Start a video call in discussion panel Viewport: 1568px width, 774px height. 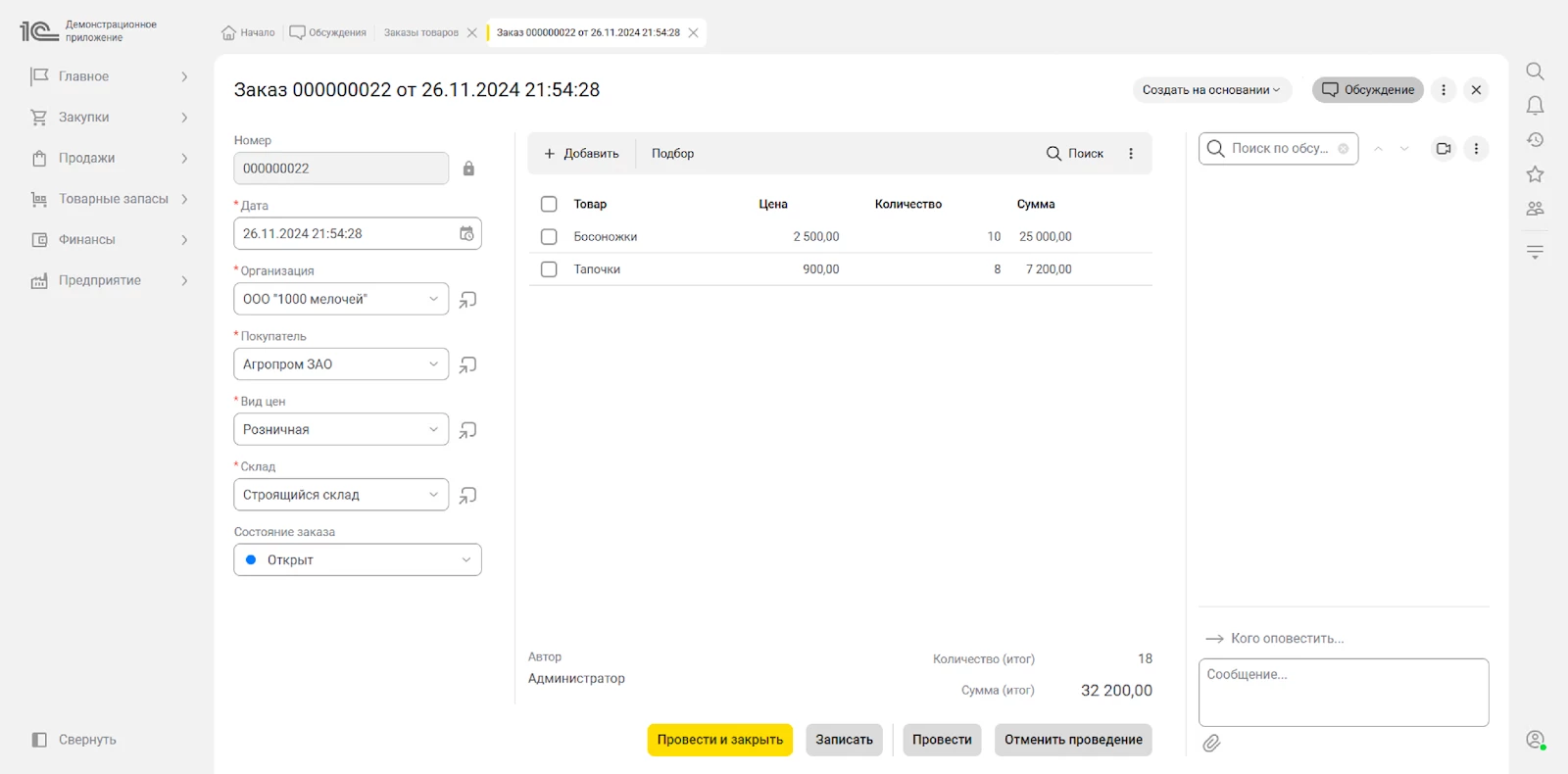pos(1444,149)
